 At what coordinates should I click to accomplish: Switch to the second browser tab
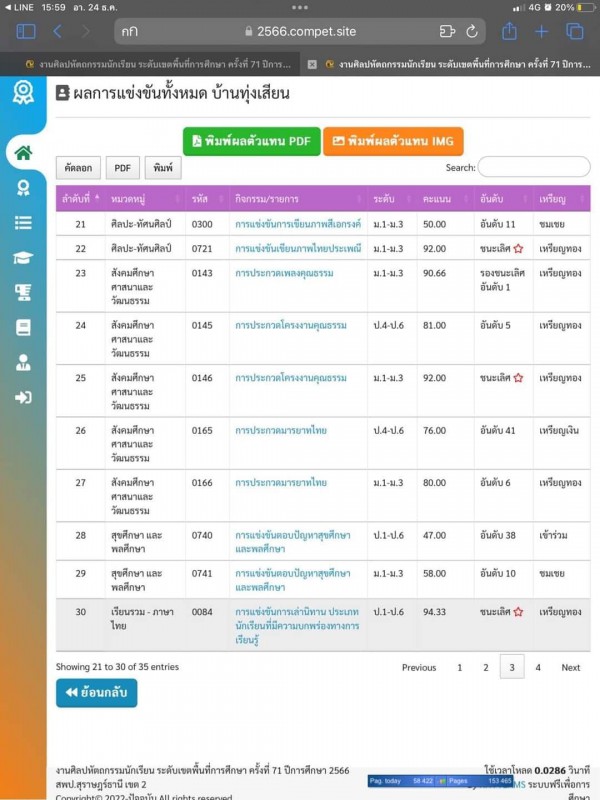pos(458,64)
